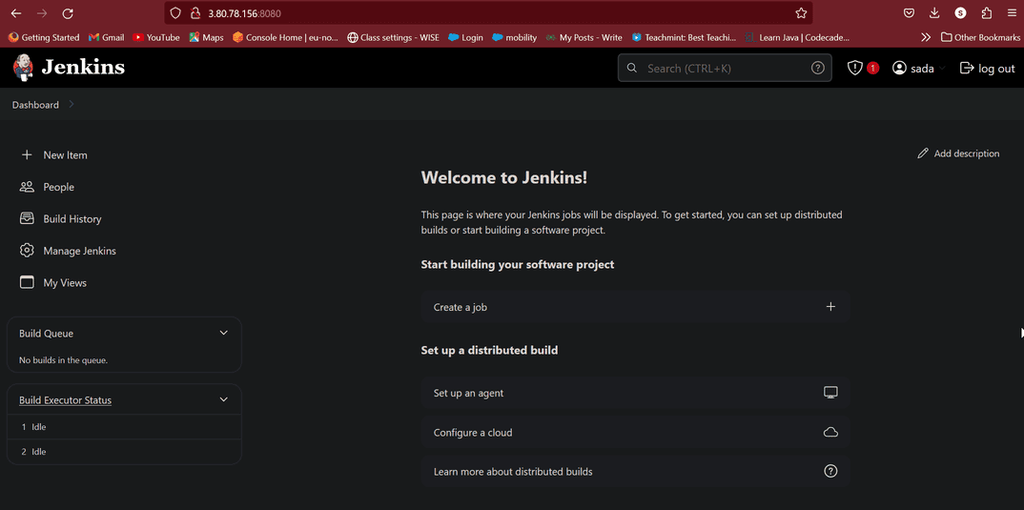Viewport: 1024px width, 510px height.
Task: Click the help icon on Learn more row
Action: 831,471
